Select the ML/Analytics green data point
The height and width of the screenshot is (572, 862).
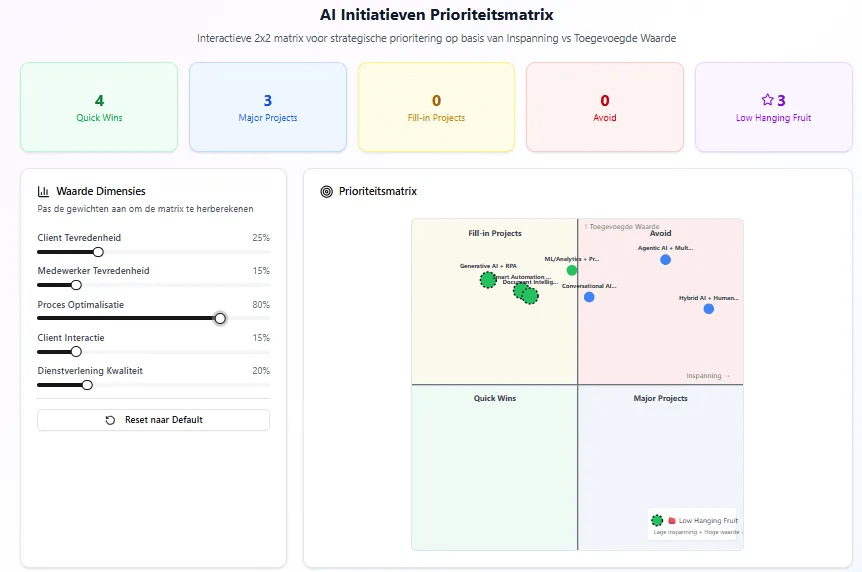[572, 270]
